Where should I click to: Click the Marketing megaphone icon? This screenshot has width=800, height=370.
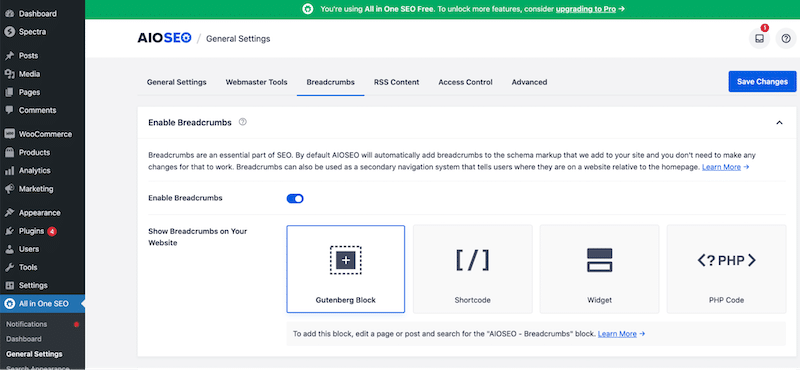[9, 189]
